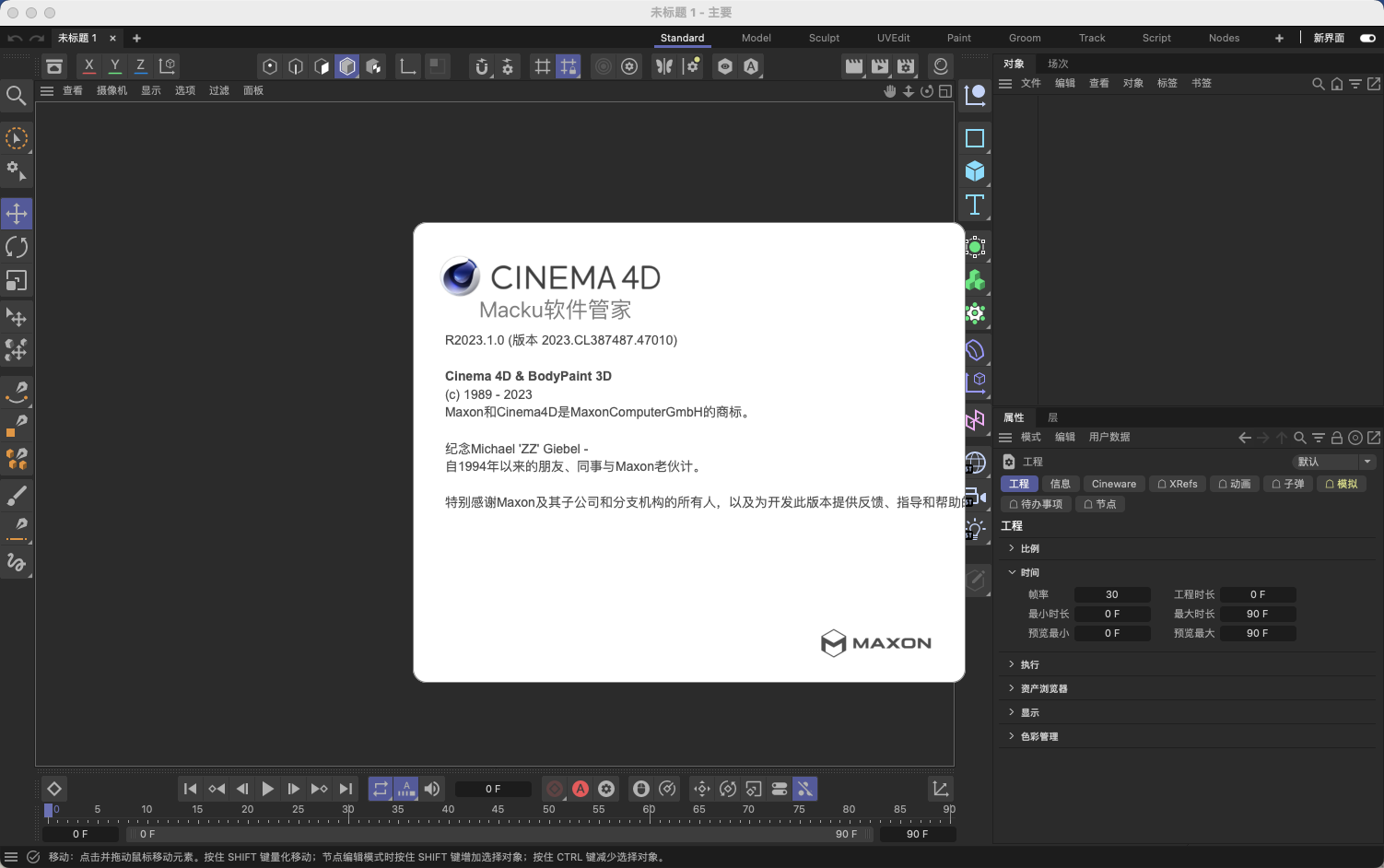1384x868 pixels.
Task: Lock the attribute manager element
Action: (1336, 438)
